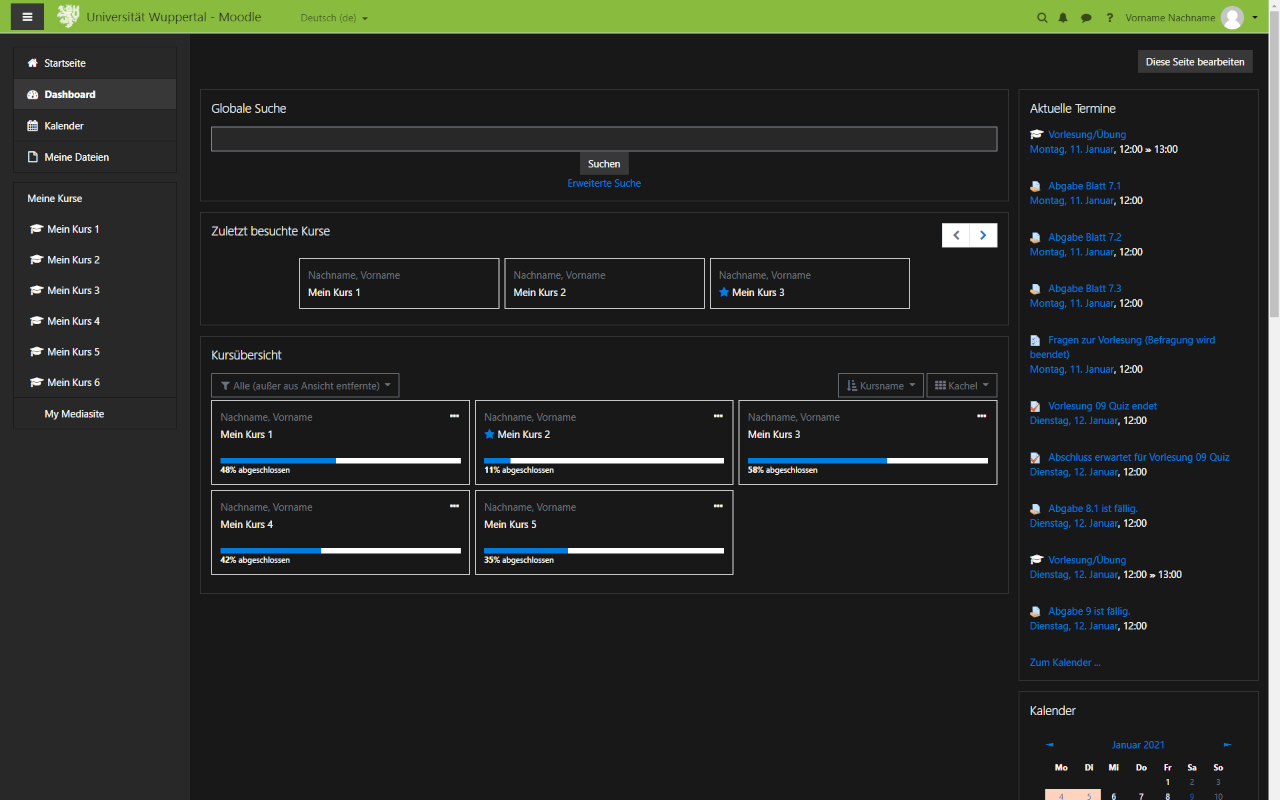The height and width of the screenshot is (800, 1280).
Task: Open the three-dot menu of Mein Kurs 4 card
Action: [x=454, y=506]
